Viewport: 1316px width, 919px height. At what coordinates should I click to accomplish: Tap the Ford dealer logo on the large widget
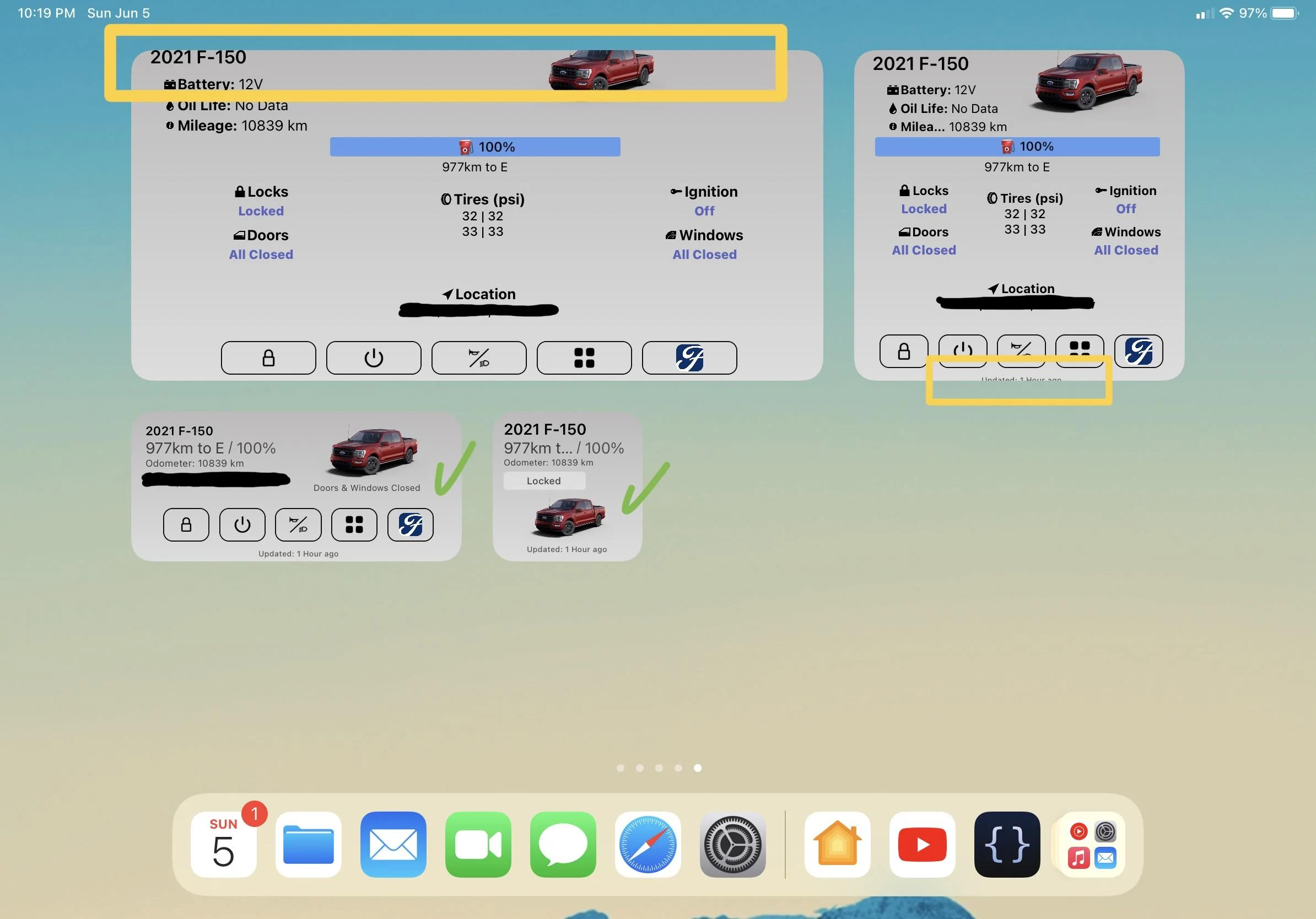point(689,357)
